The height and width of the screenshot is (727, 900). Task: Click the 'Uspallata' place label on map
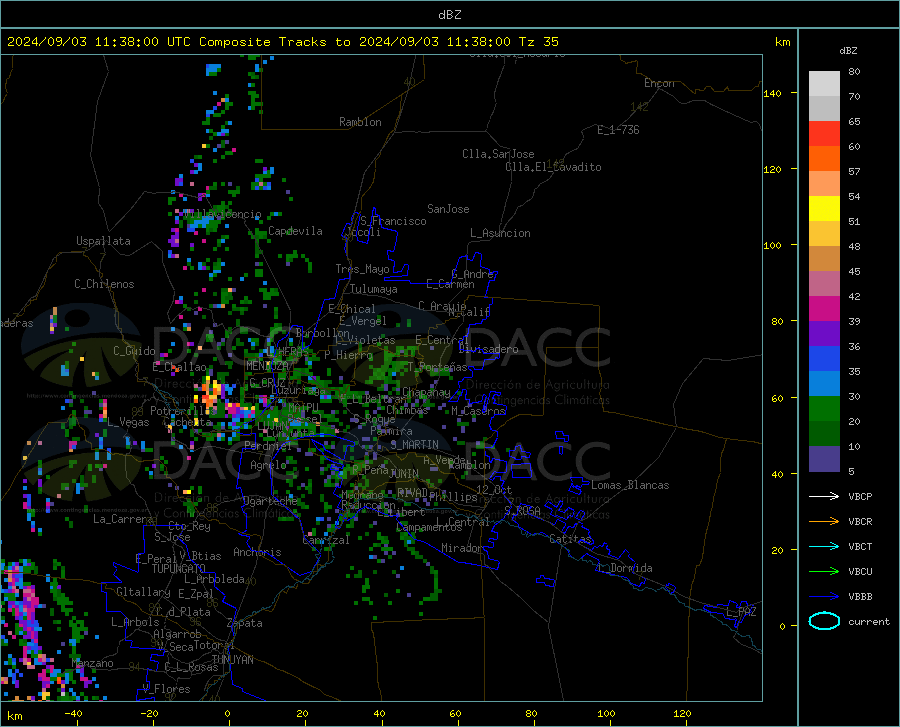coord(103,241)
